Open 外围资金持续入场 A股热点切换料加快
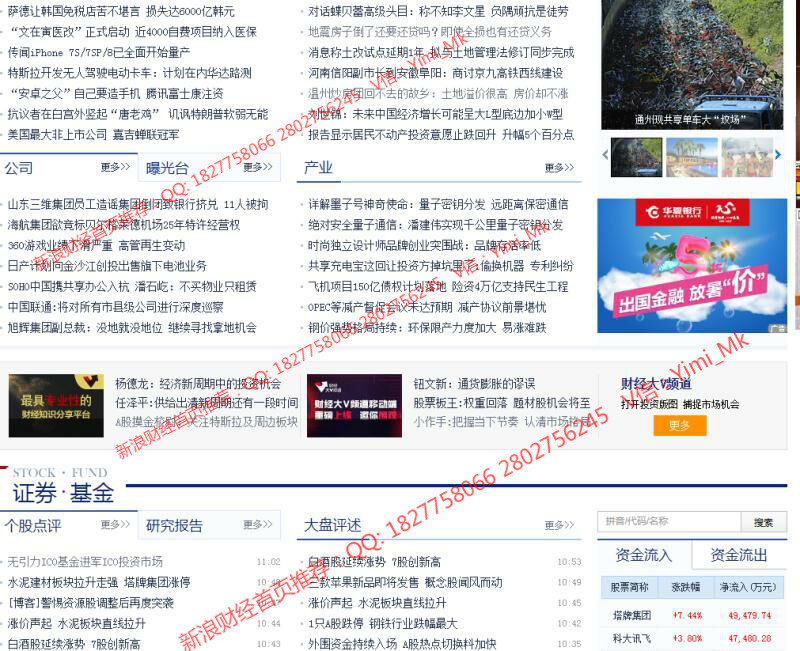800x651 pixels. (402, 644)
